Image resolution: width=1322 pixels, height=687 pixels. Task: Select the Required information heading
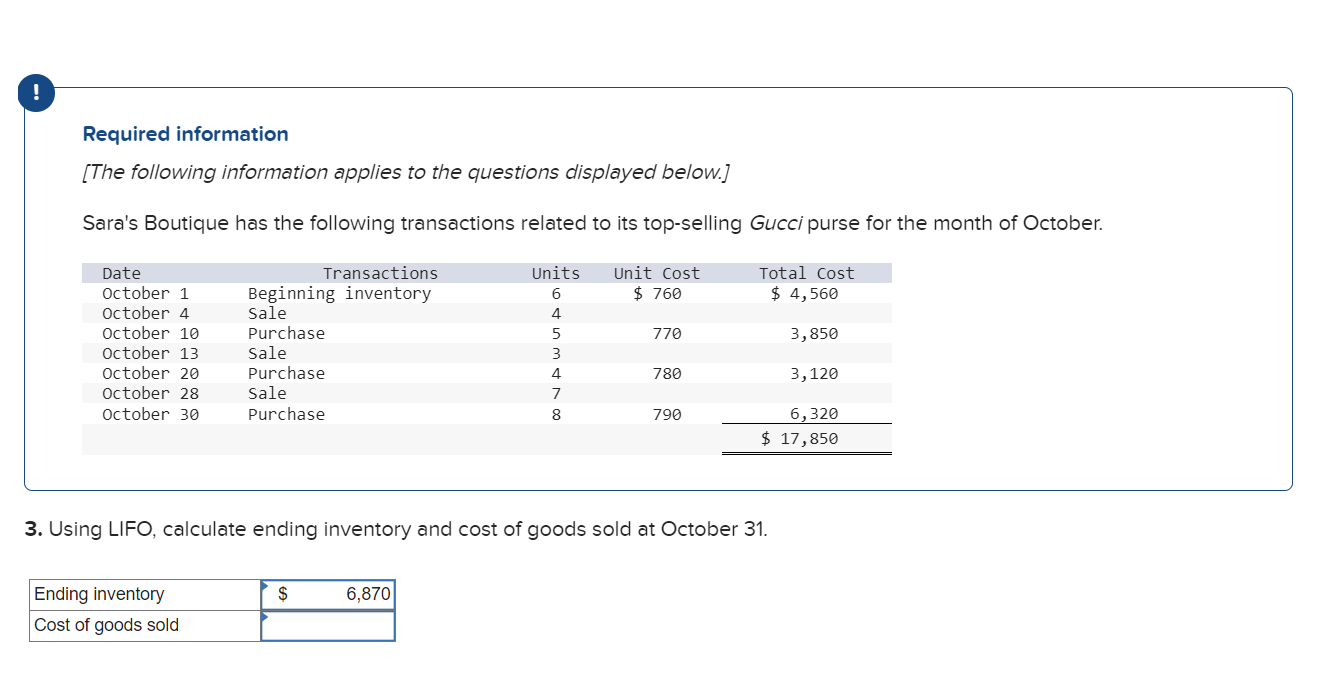point(185,133)
